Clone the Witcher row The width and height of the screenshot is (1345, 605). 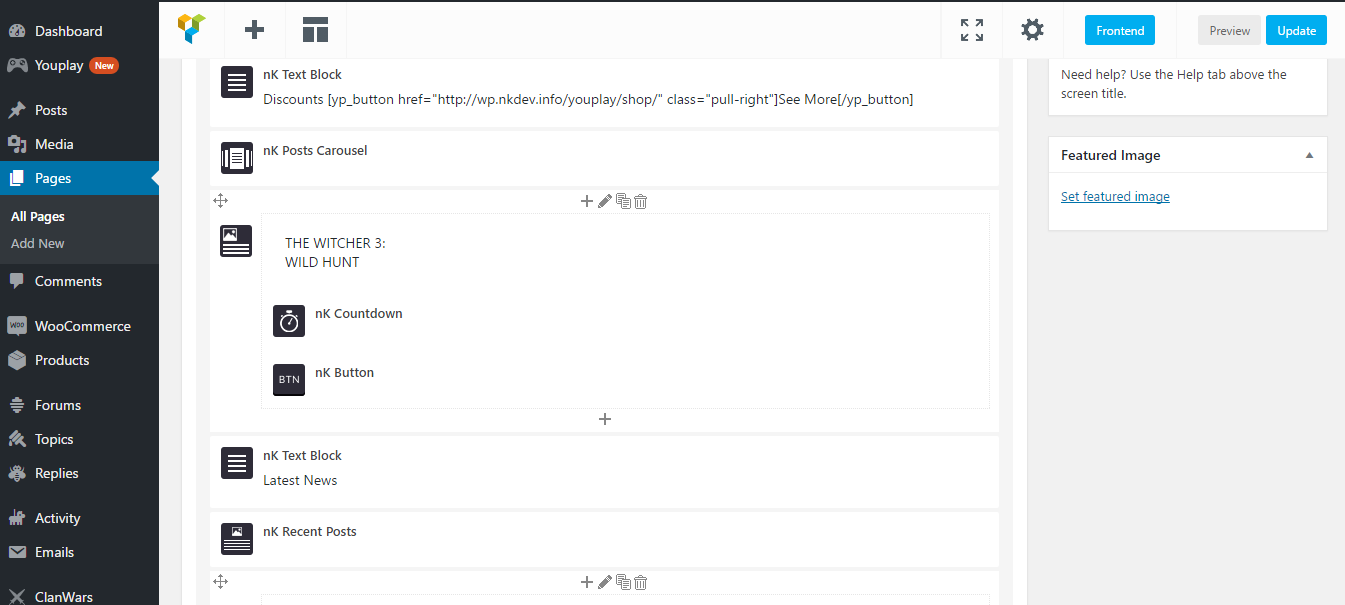tap(623, 201)
